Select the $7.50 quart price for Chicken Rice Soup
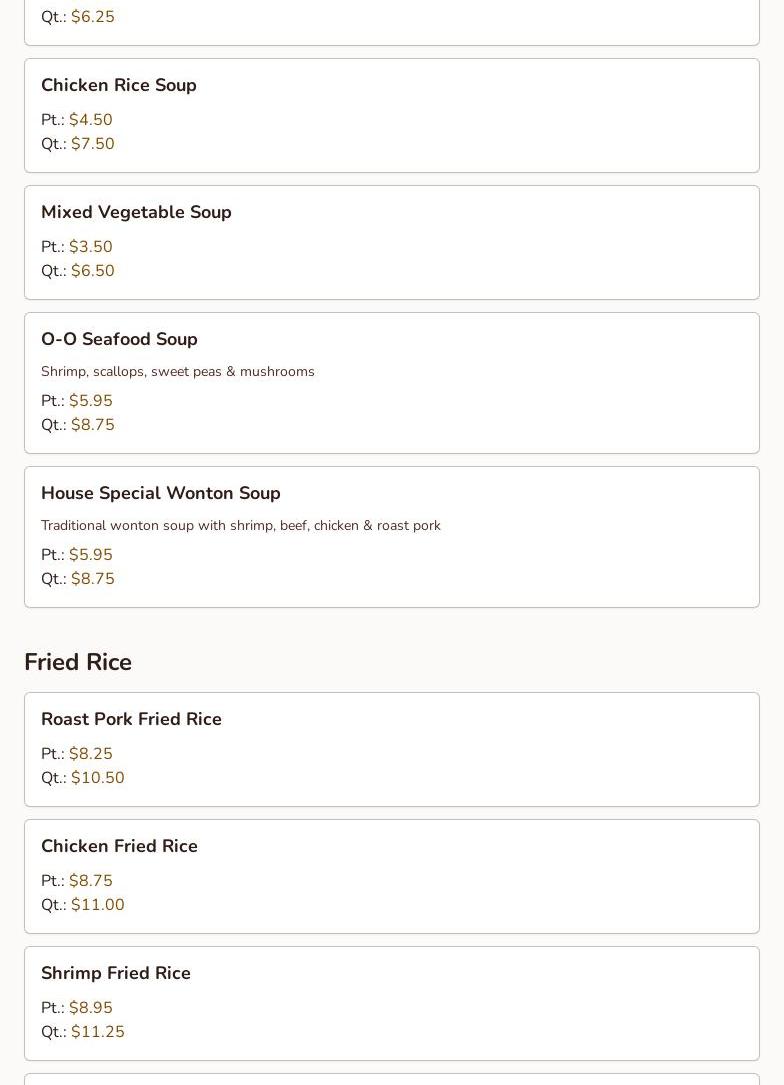Viewport: 784px width, 1085px height. point(92,144)
